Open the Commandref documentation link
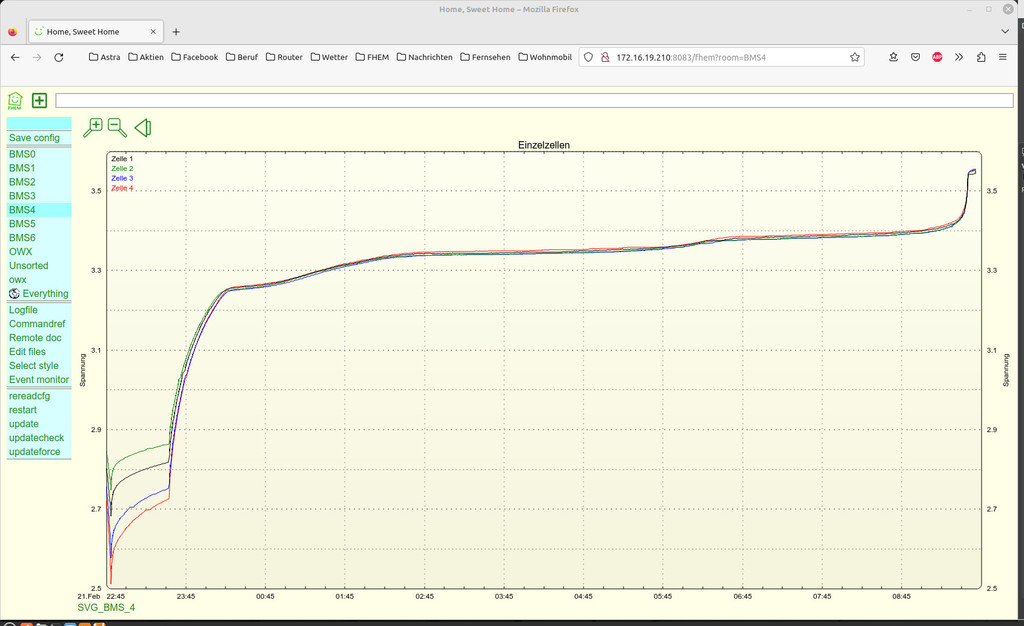 [37, 324]
